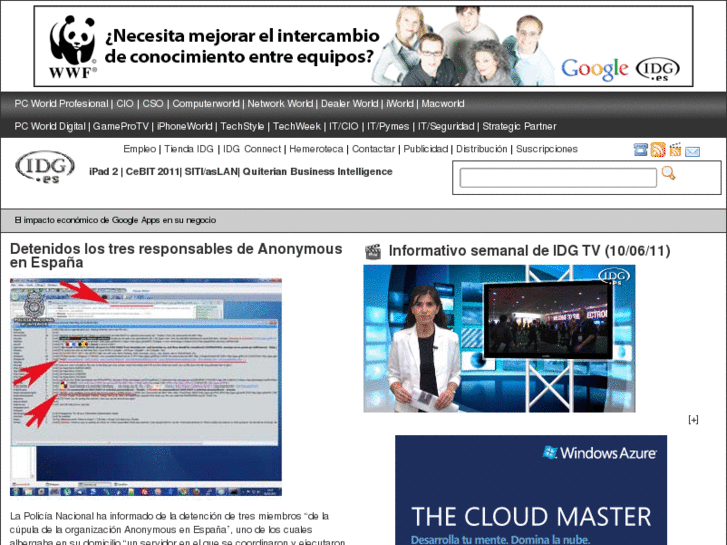
Task: Open Informativo semanal de IDG TV headline
Action: [x=529, y=251]
